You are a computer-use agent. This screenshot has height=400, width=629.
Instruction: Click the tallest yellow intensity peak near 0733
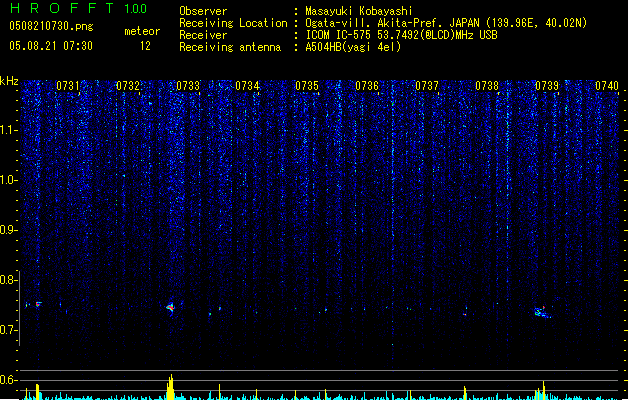[170, 387]
